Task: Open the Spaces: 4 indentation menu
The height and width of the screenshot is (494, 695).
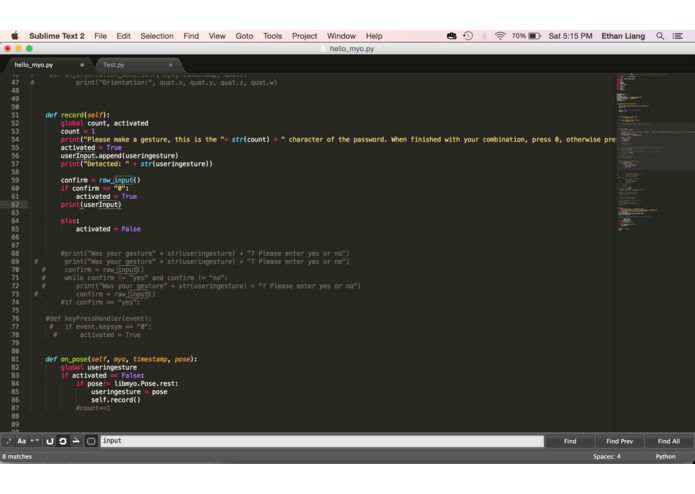Action: click(607, 456)
